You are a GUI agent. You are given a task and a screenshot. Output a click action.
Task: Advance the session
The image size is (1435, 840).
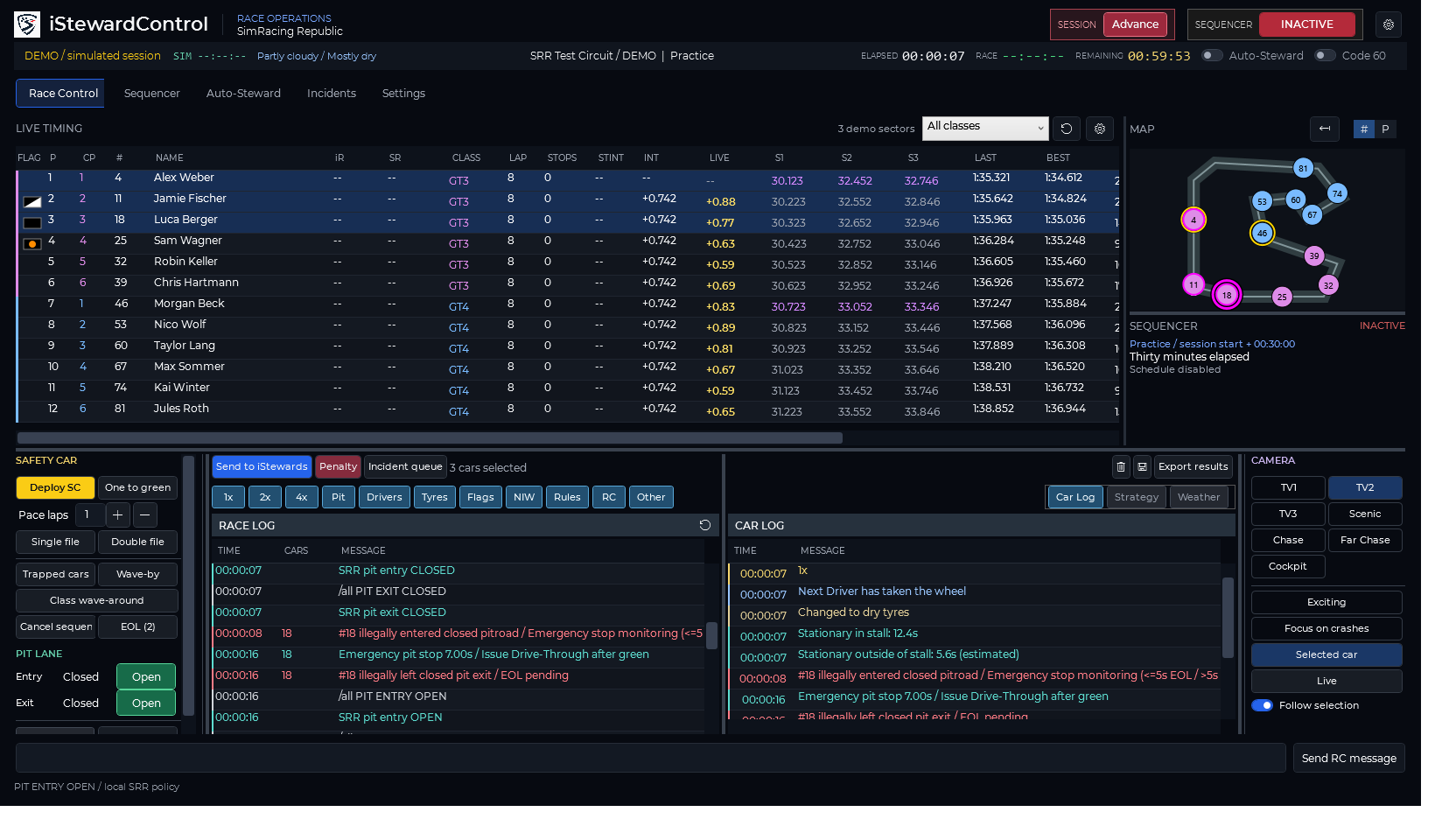pyautogui.click(x=1135, y=24)
